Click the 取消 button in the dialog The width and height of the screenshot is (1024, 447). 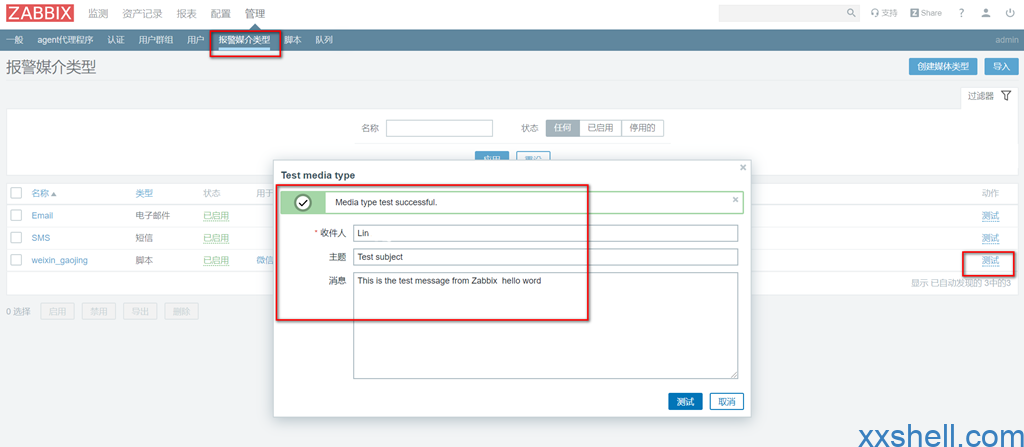click(x=727, y=402)
